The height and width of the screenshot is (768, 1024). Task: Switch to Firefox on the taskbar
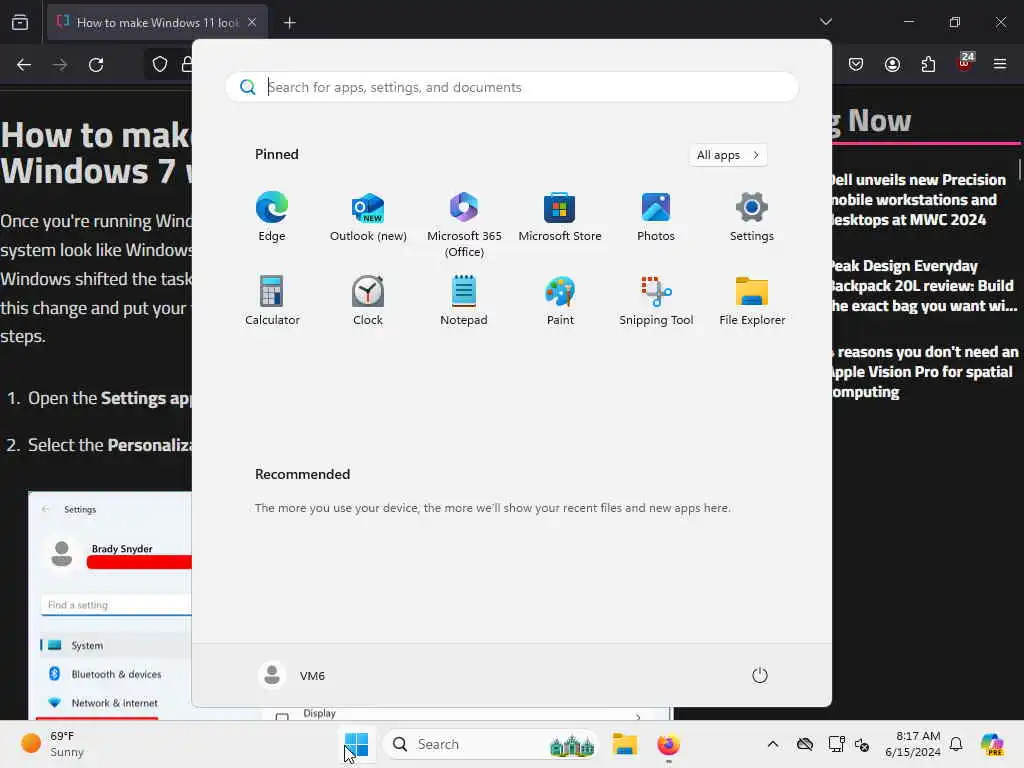pos(668,744)
